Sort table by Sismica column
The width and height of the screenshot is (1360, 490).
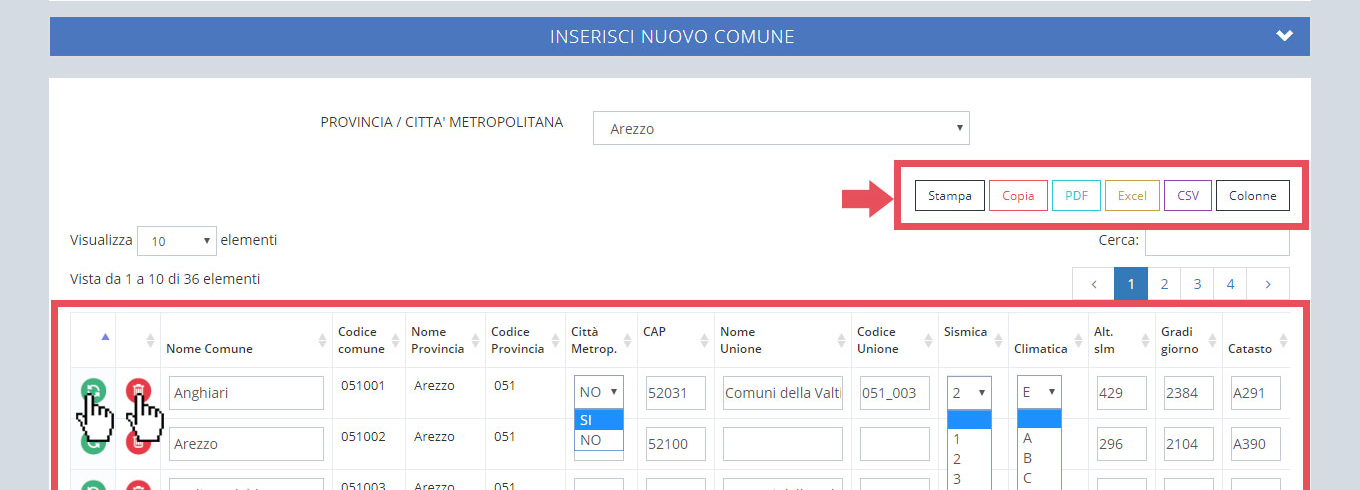coord(972,340)
